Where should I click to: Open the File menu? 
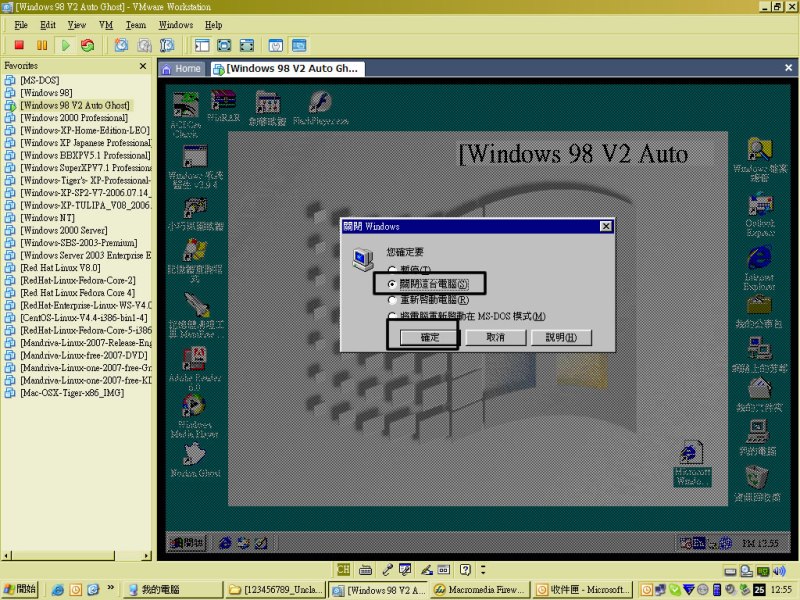[x=21, y=25]
